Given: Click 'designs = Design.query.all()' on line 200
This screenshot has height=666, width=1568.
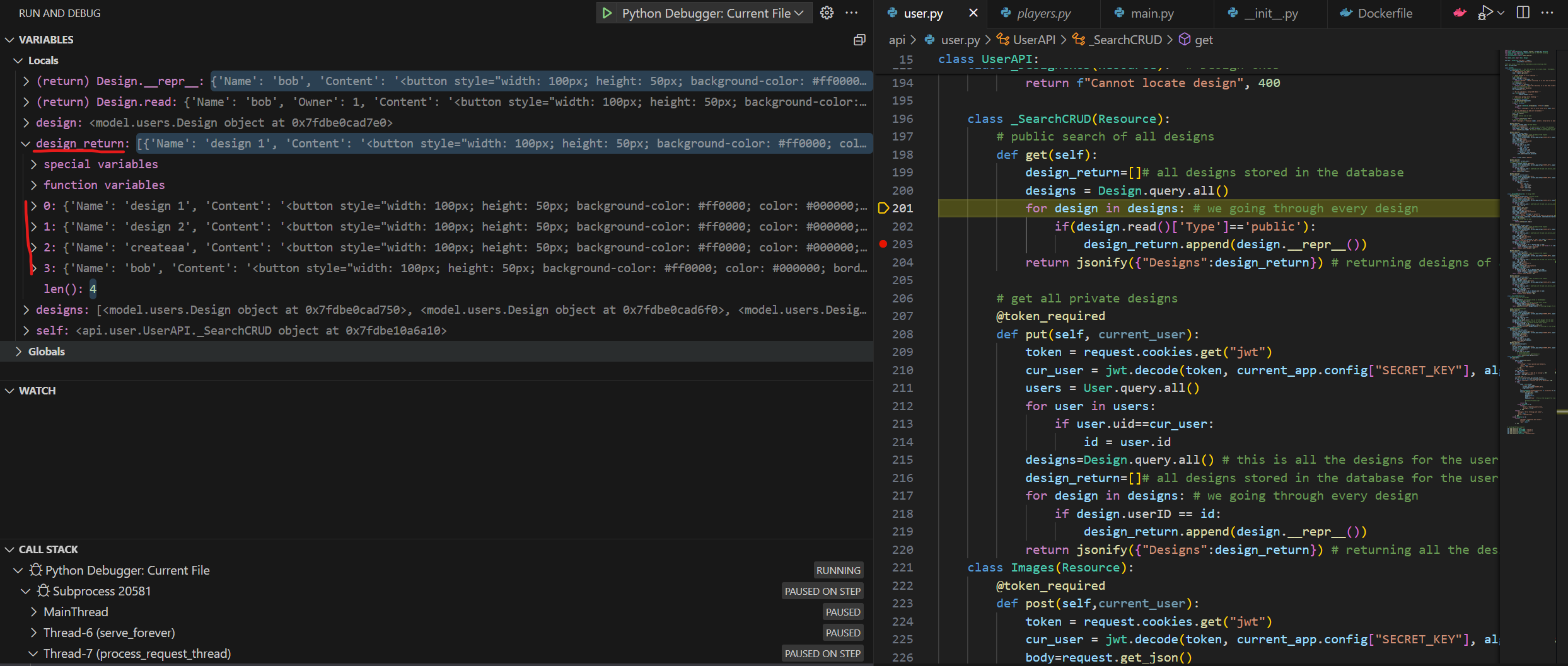Looking at the screenshot, I should tap(1127, 190).
